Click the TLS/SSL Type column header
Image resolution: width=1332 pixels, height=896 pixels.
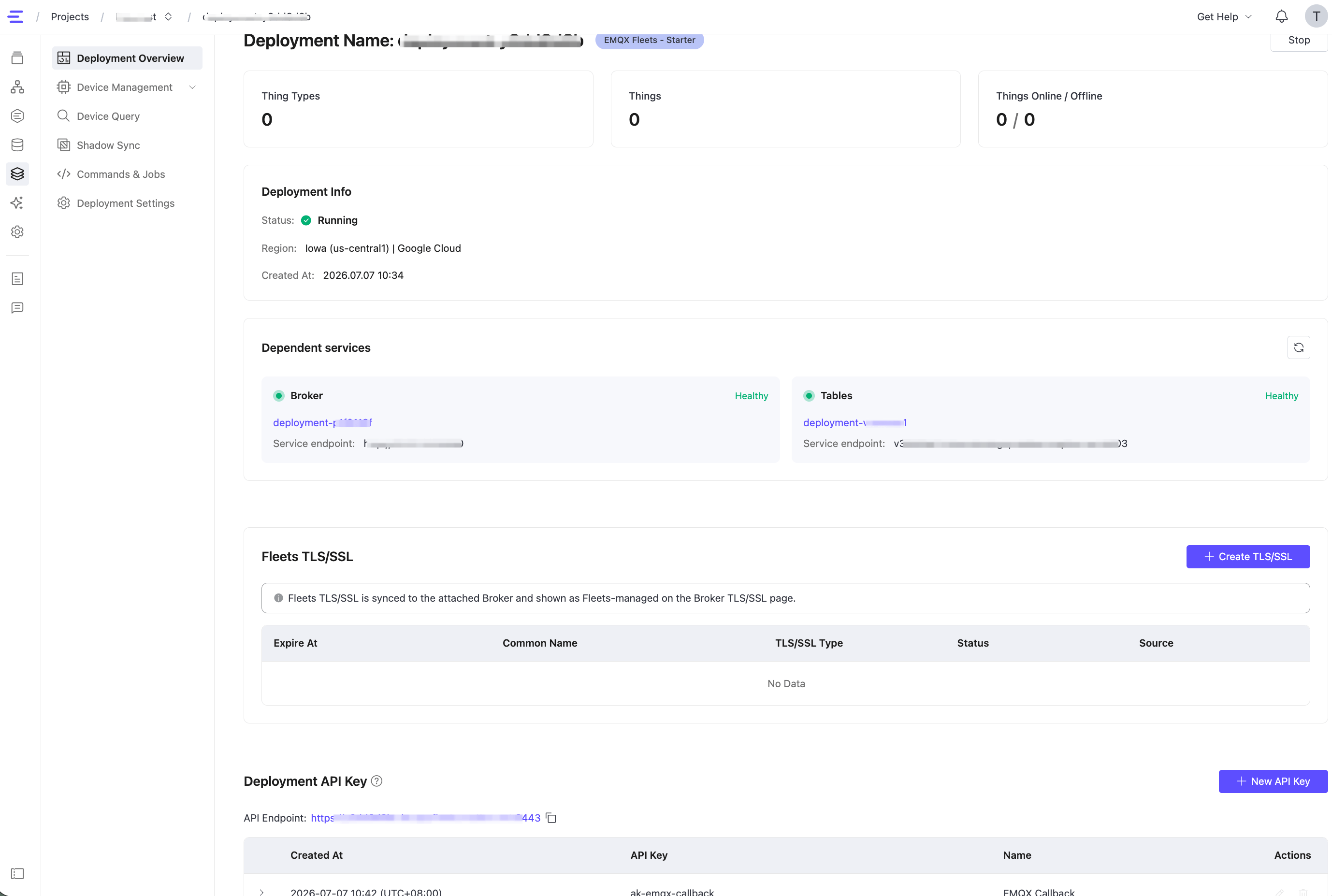pyautogui.click(x=809, y=643)
